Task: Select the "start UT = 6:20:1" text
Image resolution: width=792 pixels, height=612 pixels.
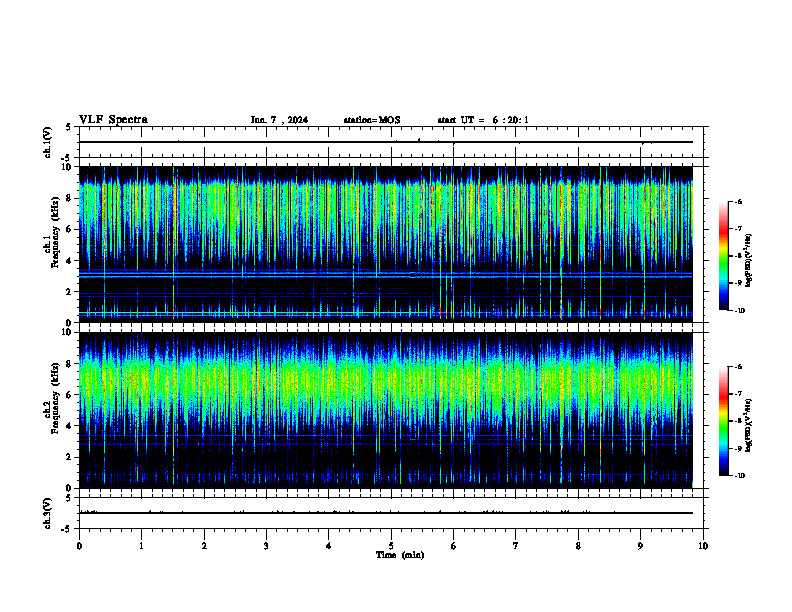Action: (x=483, y=120)
